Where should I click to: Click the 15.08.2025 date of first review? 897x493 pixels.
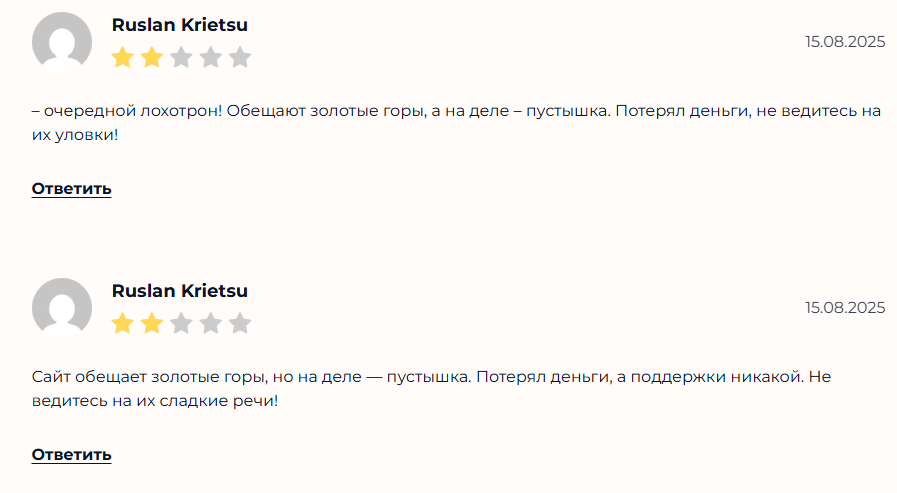coord(845,42)
